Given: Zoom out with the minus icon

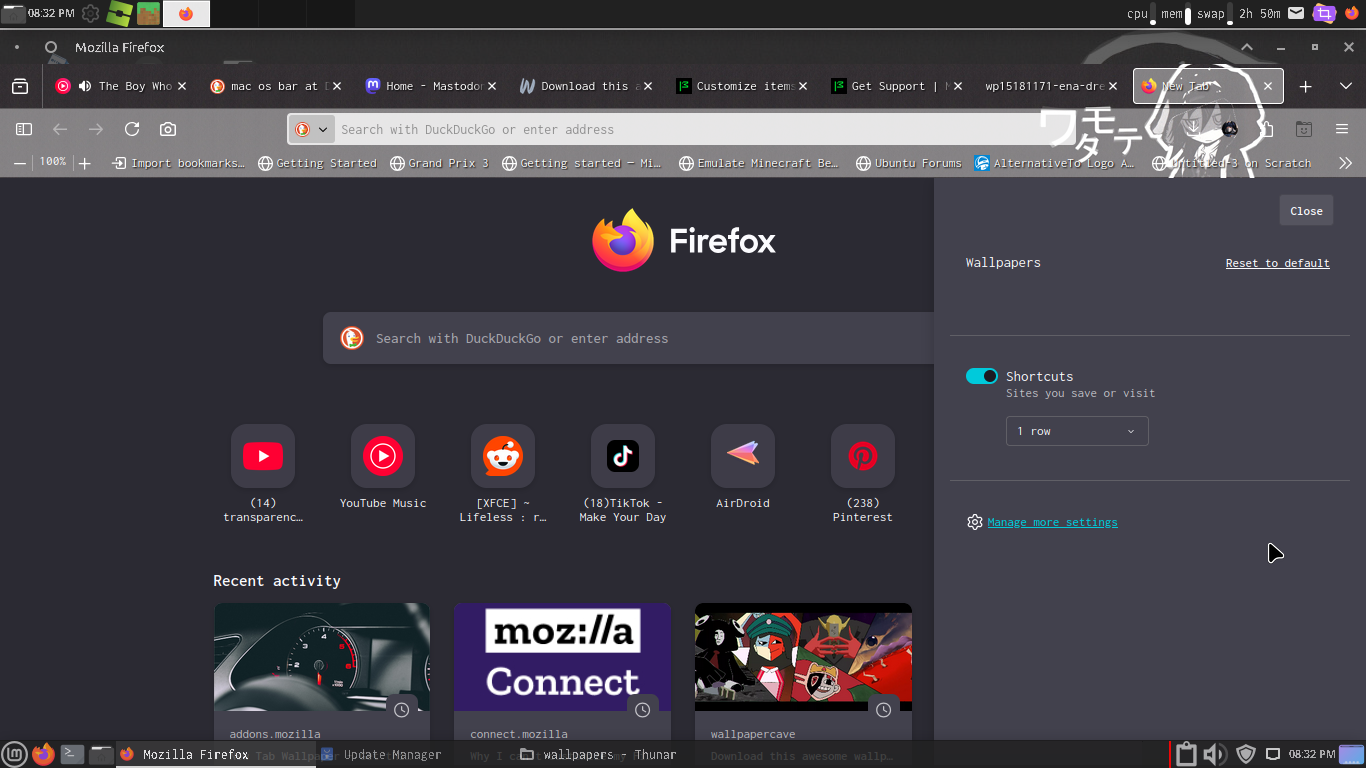Looking at the screenshot, I should tap(18, 163).
